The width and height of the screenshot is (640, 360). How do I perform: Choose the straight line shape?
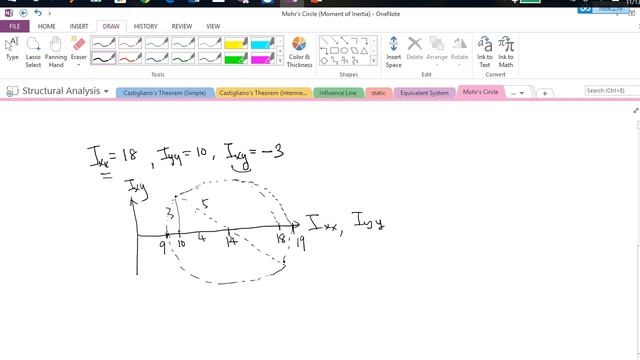tap(324, 40)
